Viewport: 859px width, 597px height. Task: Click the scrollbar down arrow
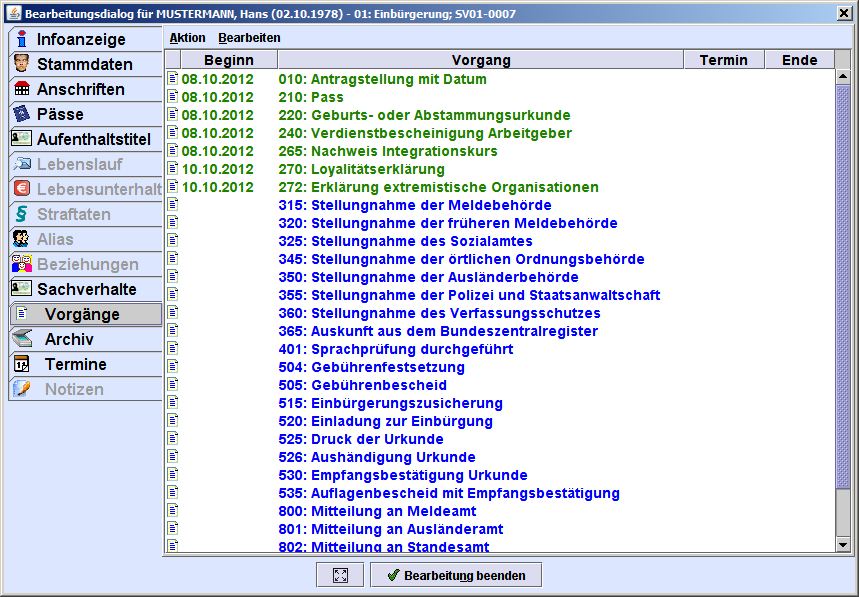[843, 544]
